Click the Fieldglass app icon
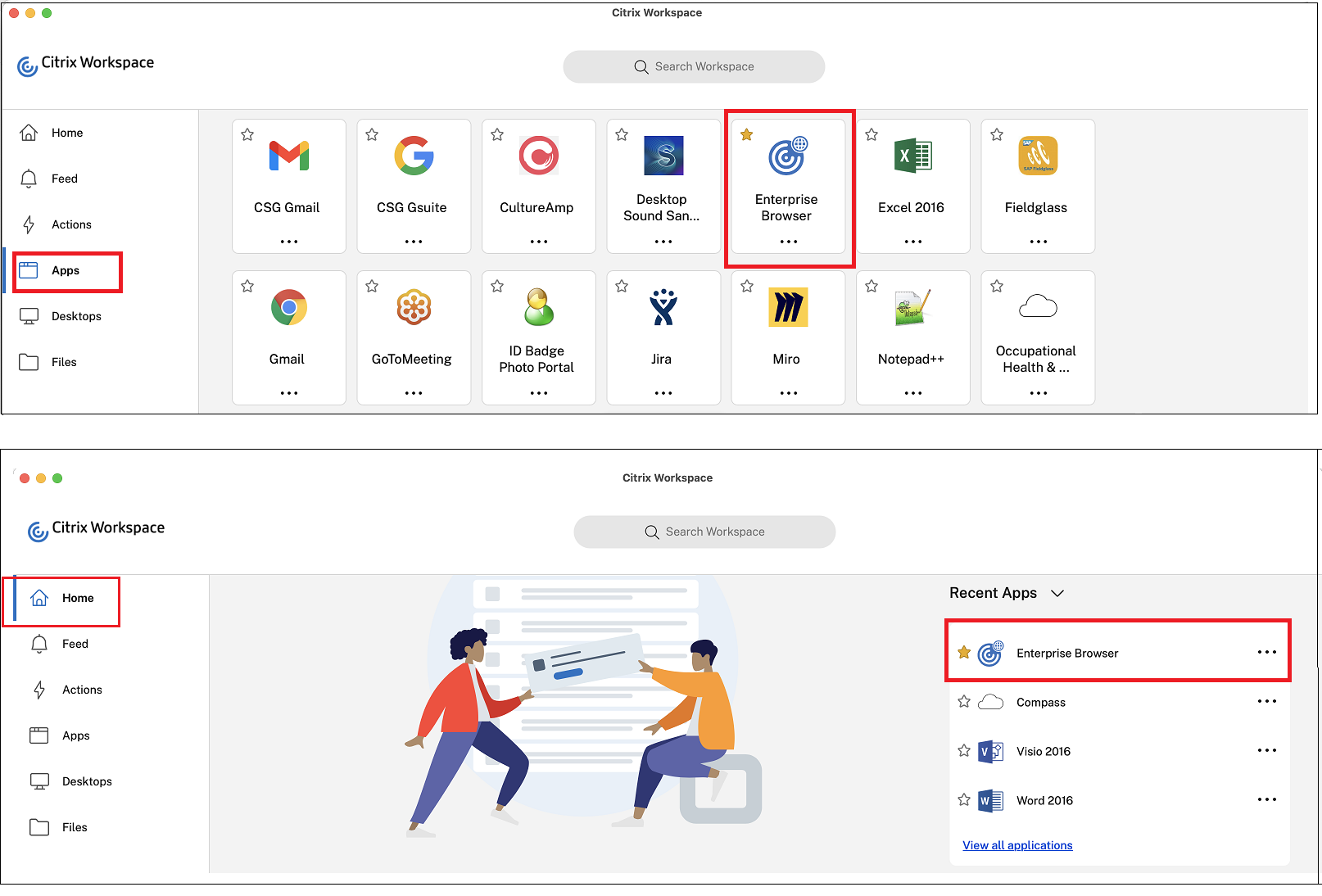The width and height of the screenshot is (1322, 896). point(1037,156)
